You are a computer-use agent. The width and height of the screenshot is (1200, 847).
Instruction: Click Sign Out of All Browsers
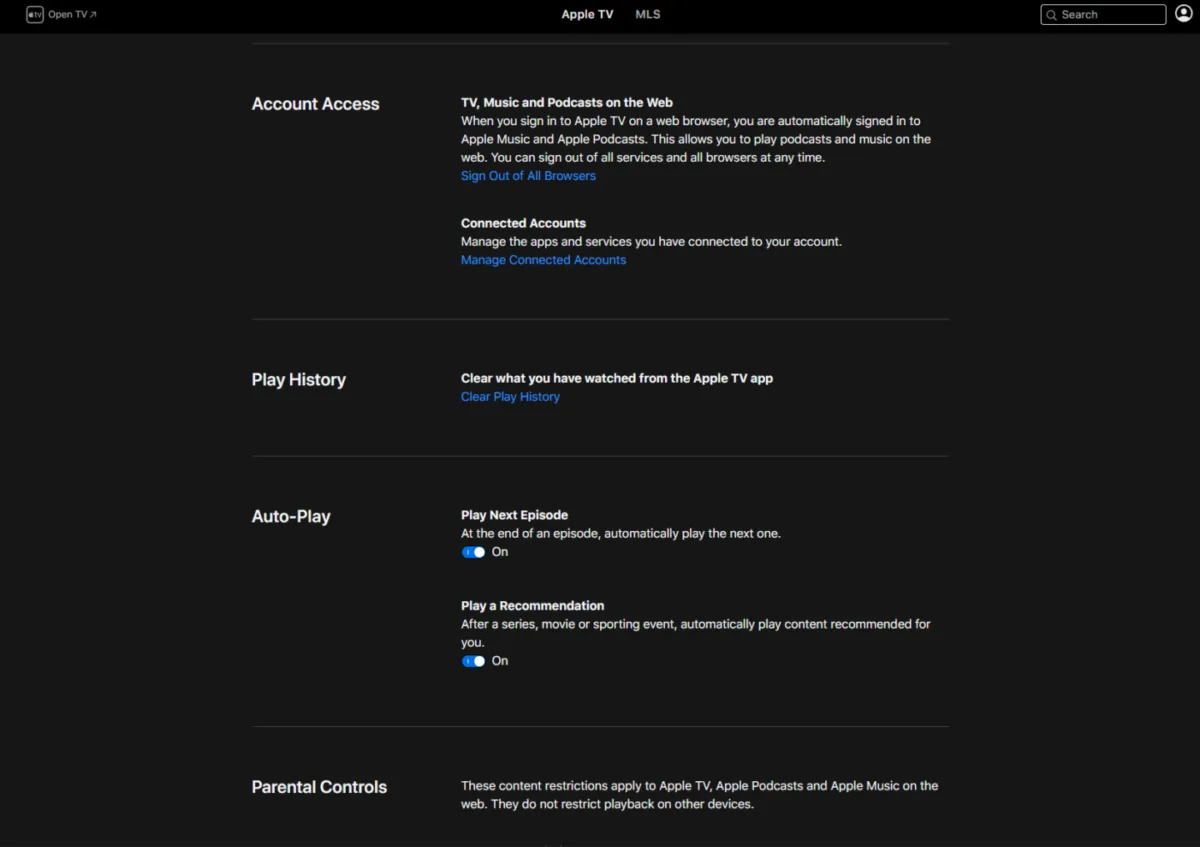point(528,176)
